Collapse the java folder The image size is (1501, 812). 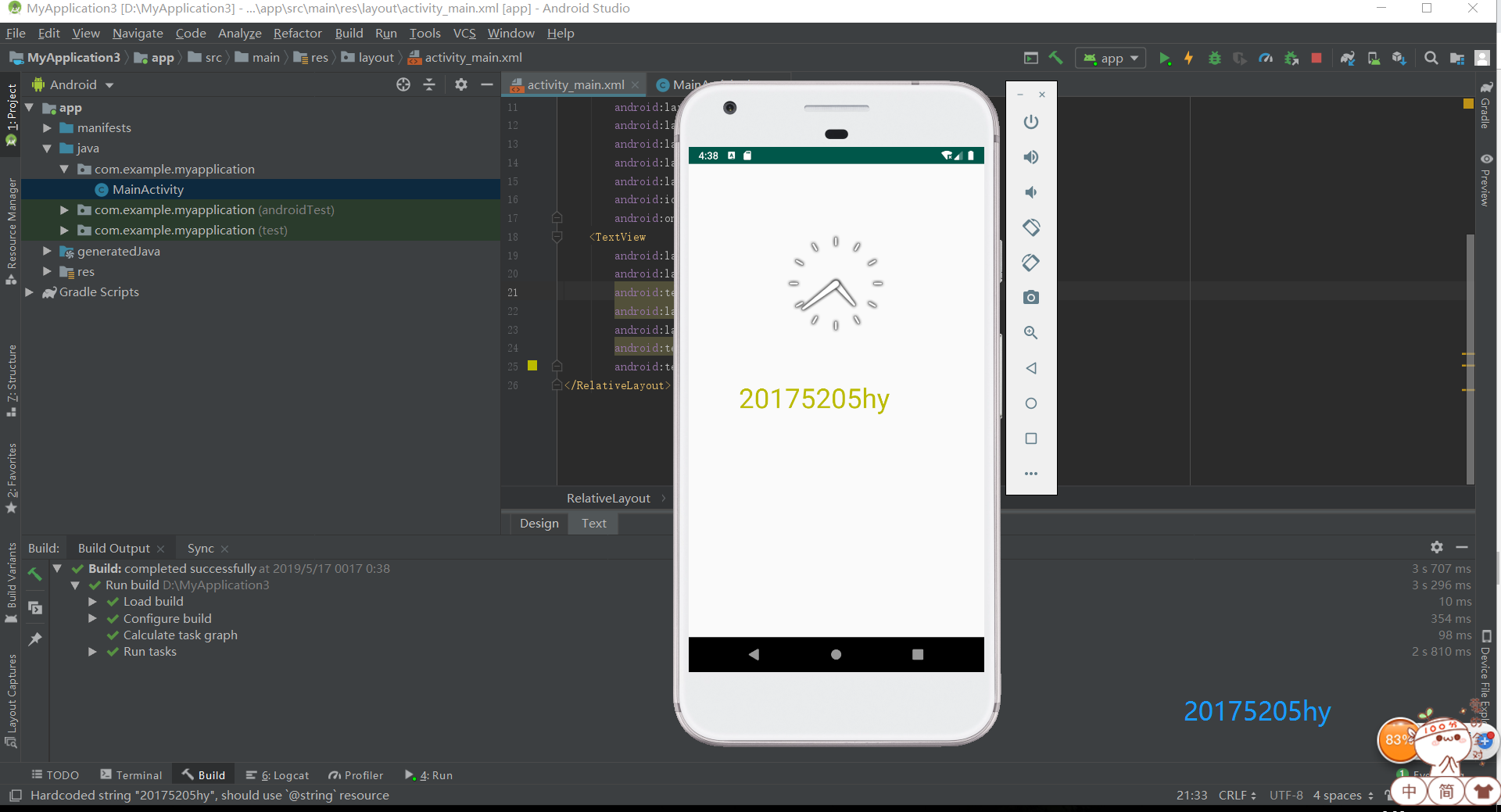pos(47,148)
